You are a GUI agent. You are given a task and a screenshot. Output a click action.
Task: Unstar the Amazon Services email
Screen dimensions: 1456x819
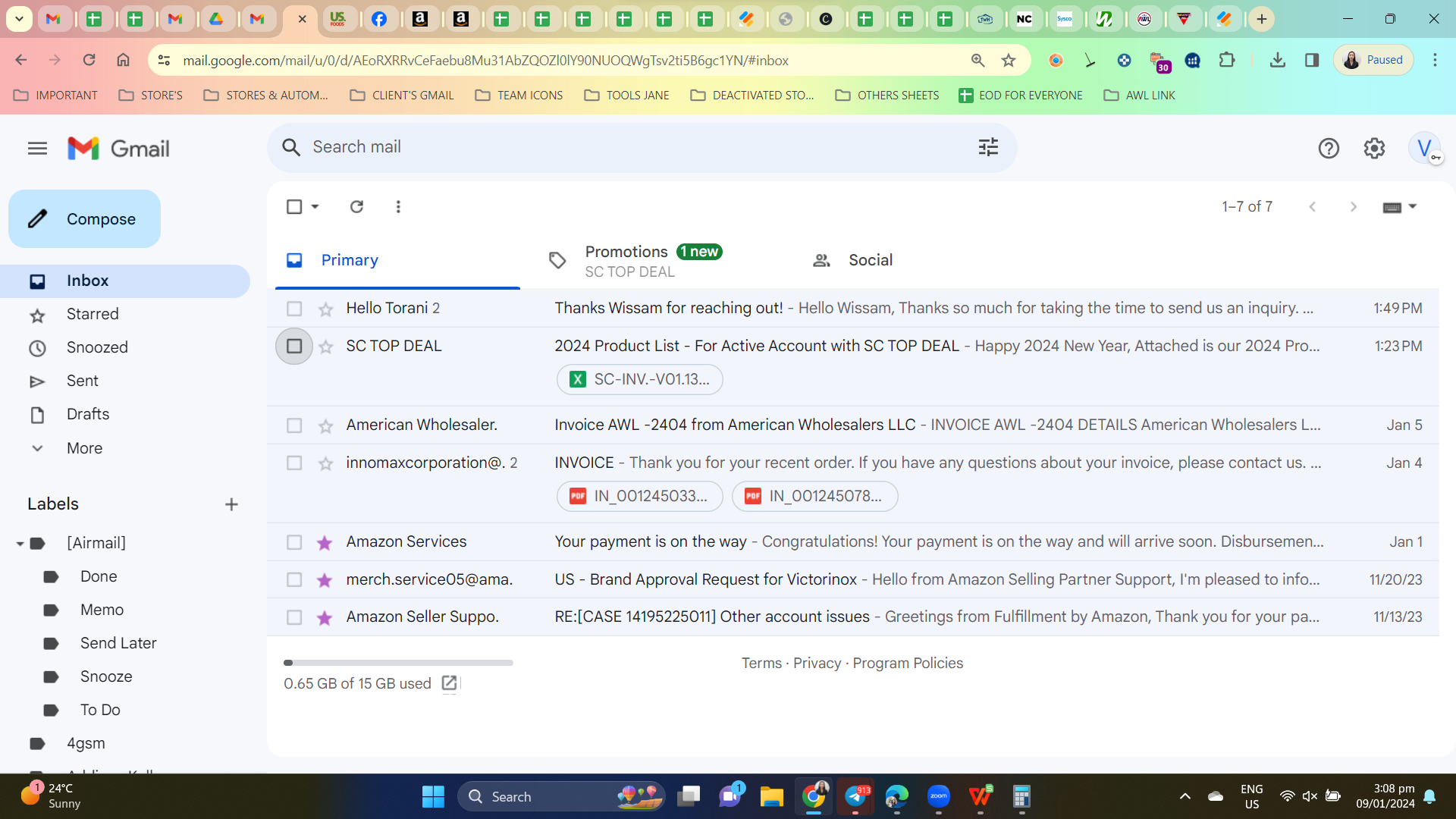(x=325, y=542)
